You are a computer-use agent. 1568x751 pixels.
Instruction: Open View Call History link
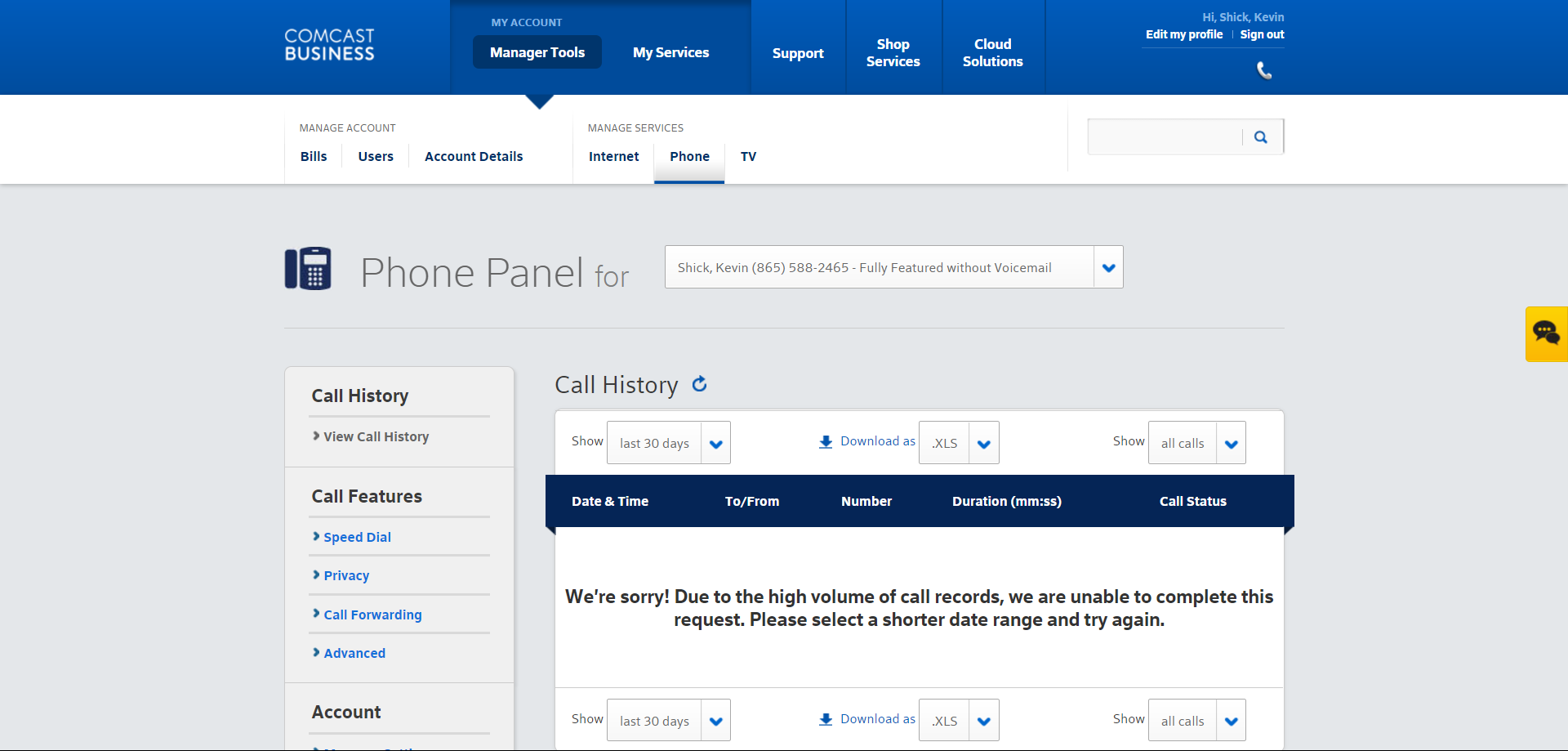point(376,436)
